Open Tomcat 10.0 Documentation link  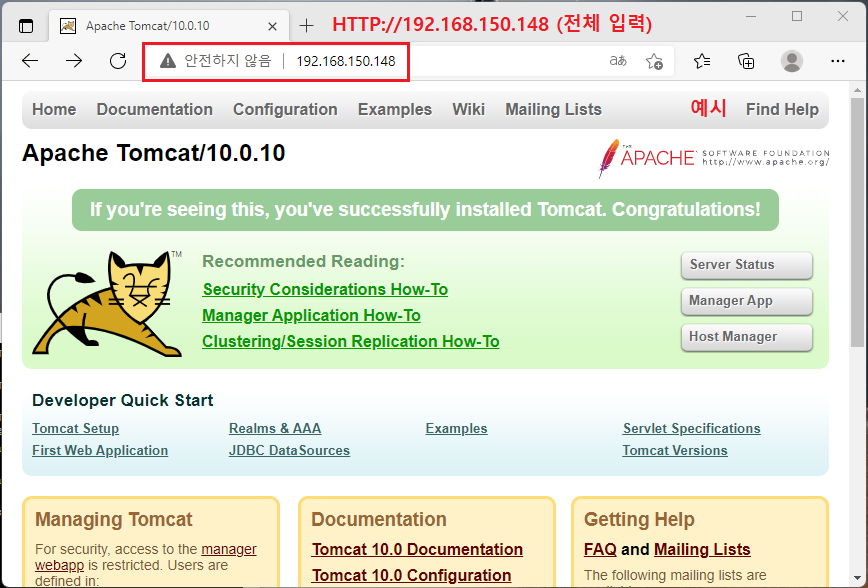417,549
